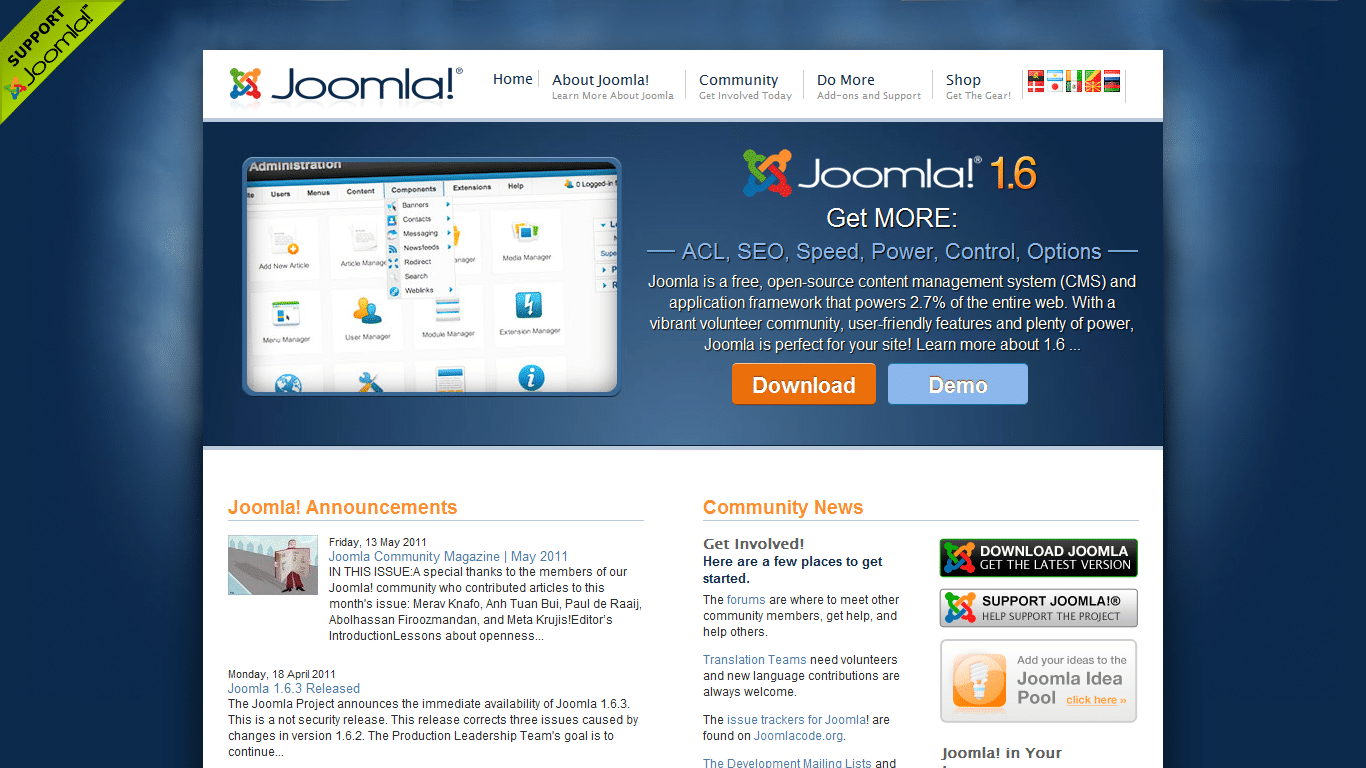Select the Denmark flag language icon
Viewport: 1366px width, 768px height.
pyautogui.click(x=1036, y=87)
